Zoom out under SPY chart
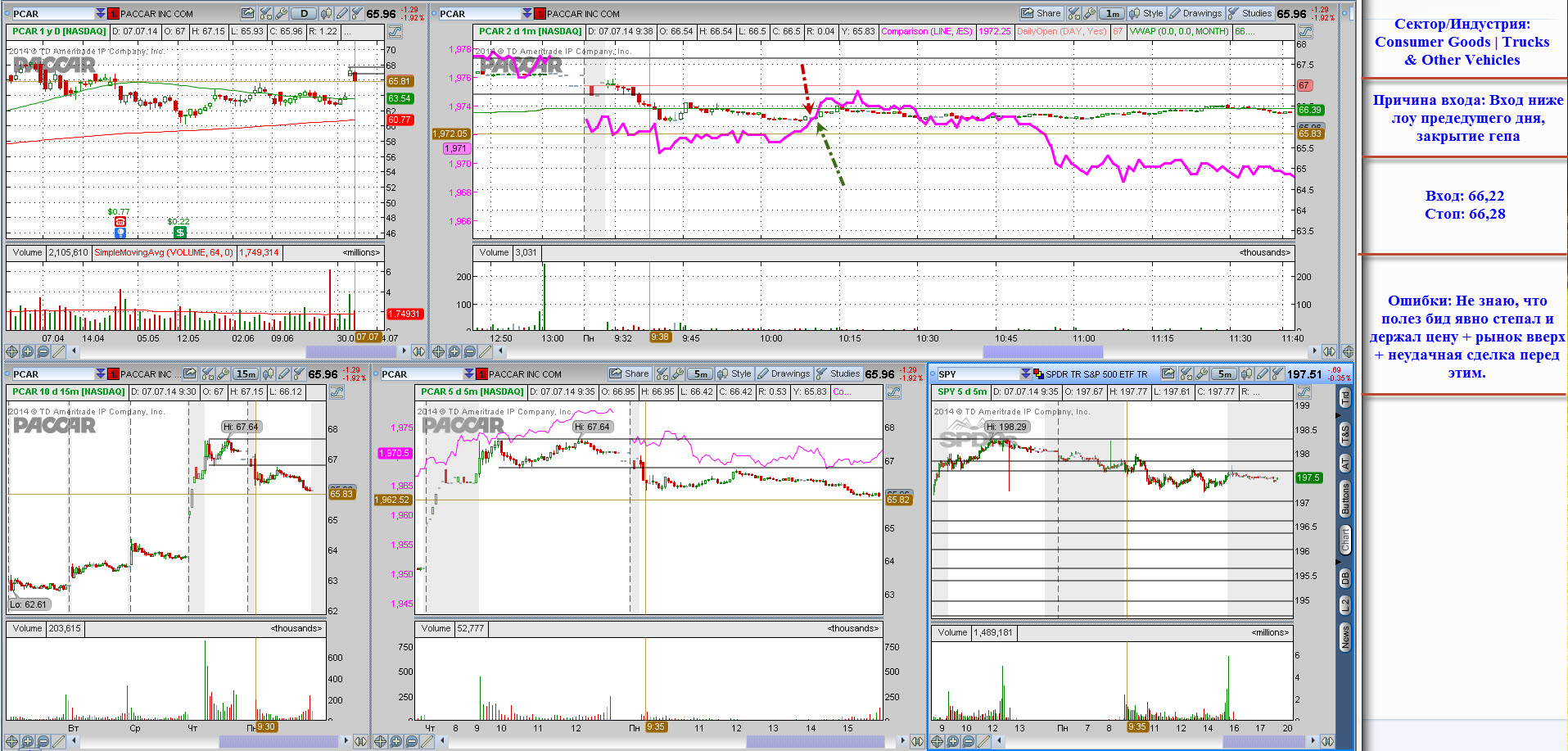1568x751 pixels. 968,741
